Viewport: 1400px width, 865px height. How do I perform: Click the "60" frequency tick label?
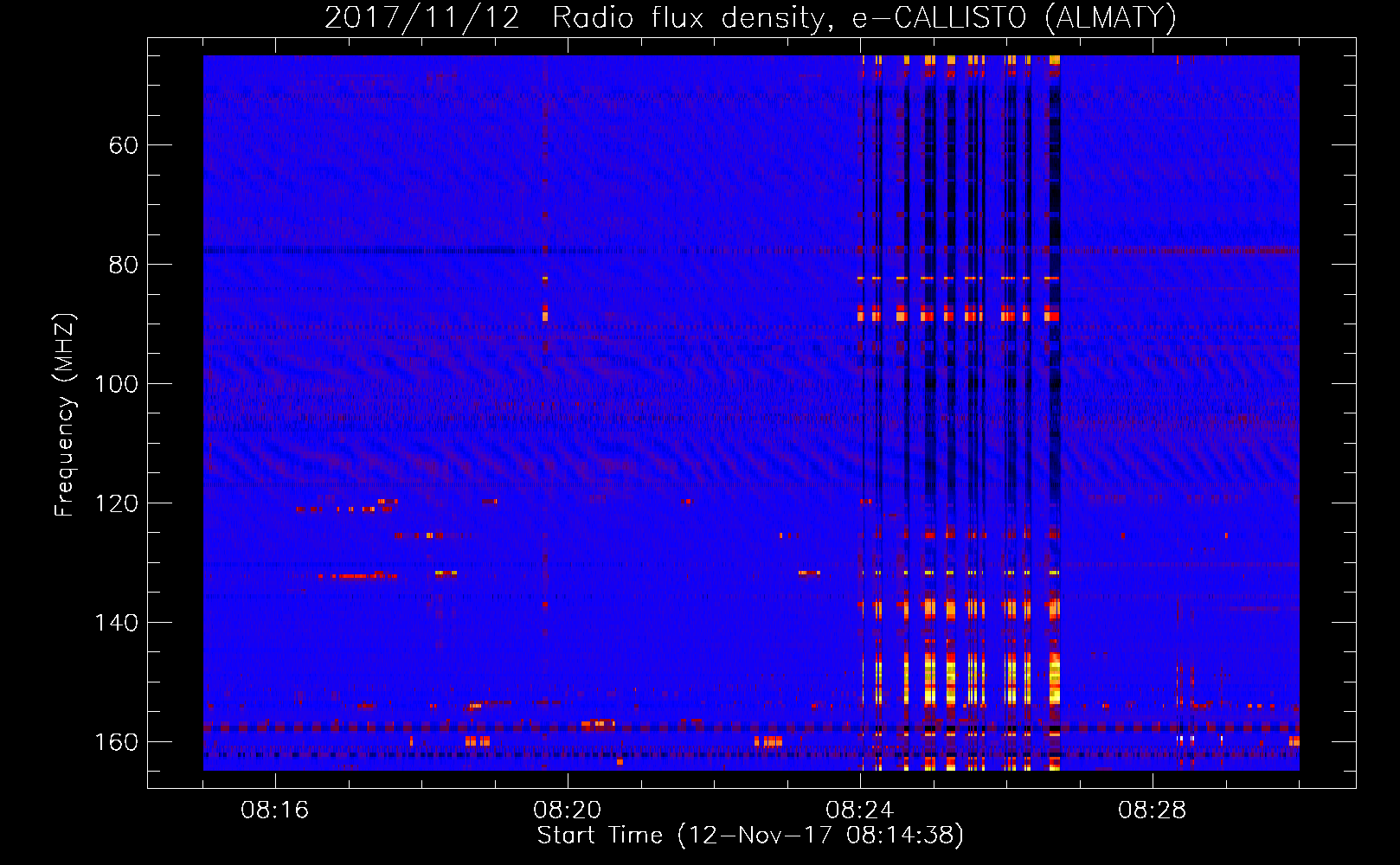[x=124, y=145]
